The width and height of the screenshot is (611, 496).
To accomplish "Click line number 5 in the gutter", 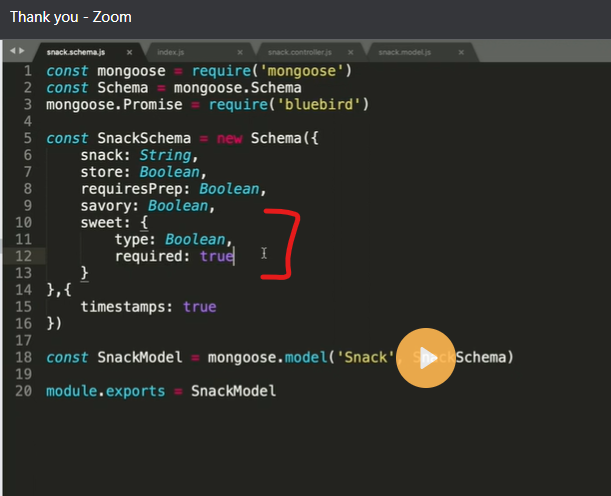I will point(26,138).
